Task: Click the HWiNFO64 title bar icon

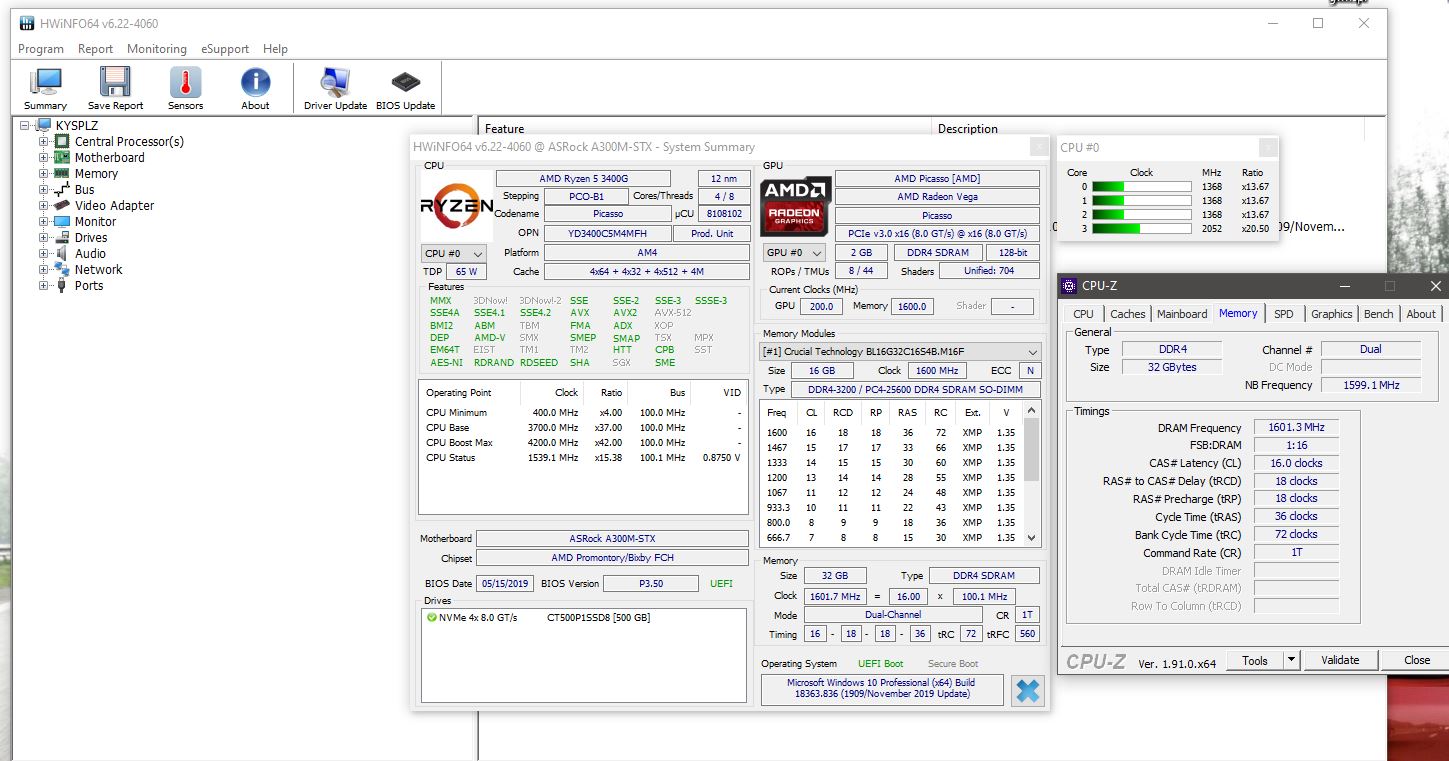Action: click(26, 23)
